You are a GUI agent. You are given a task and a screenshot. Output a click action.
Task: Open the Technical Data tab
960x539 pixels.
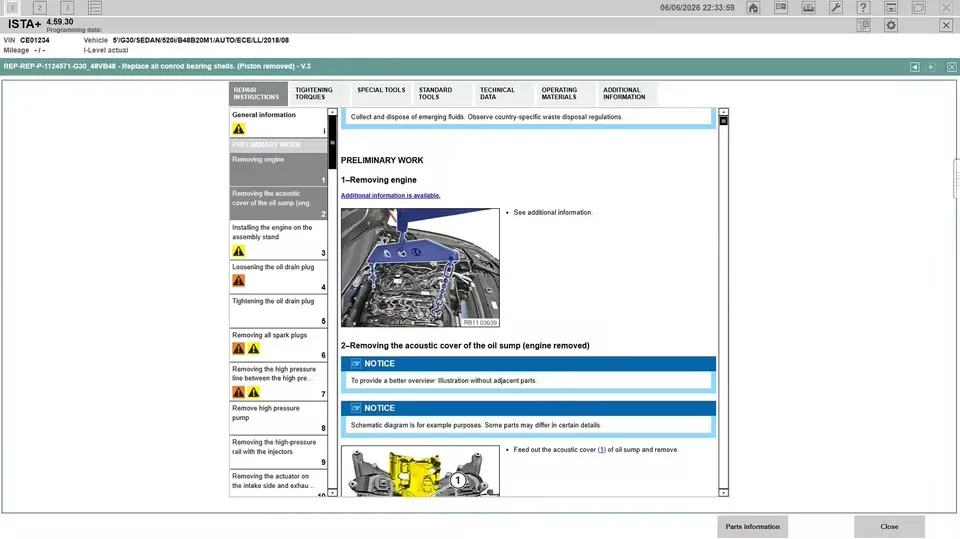point(504,94)
